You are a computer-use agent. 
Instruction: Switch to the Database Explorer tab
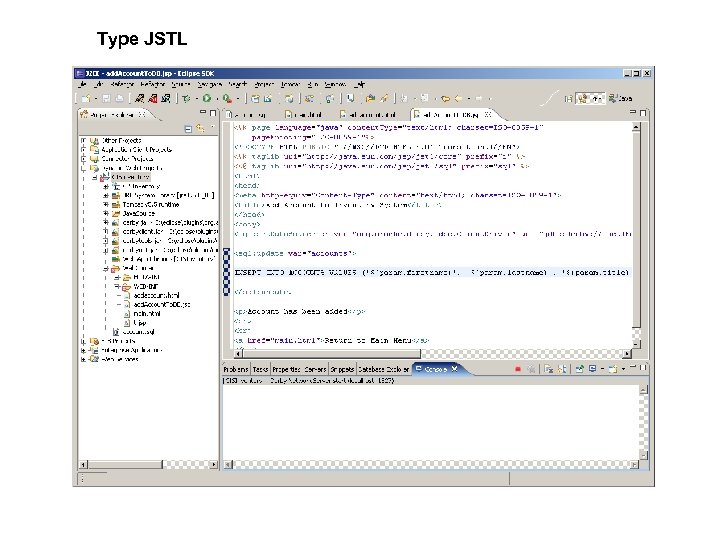[383, 369]
